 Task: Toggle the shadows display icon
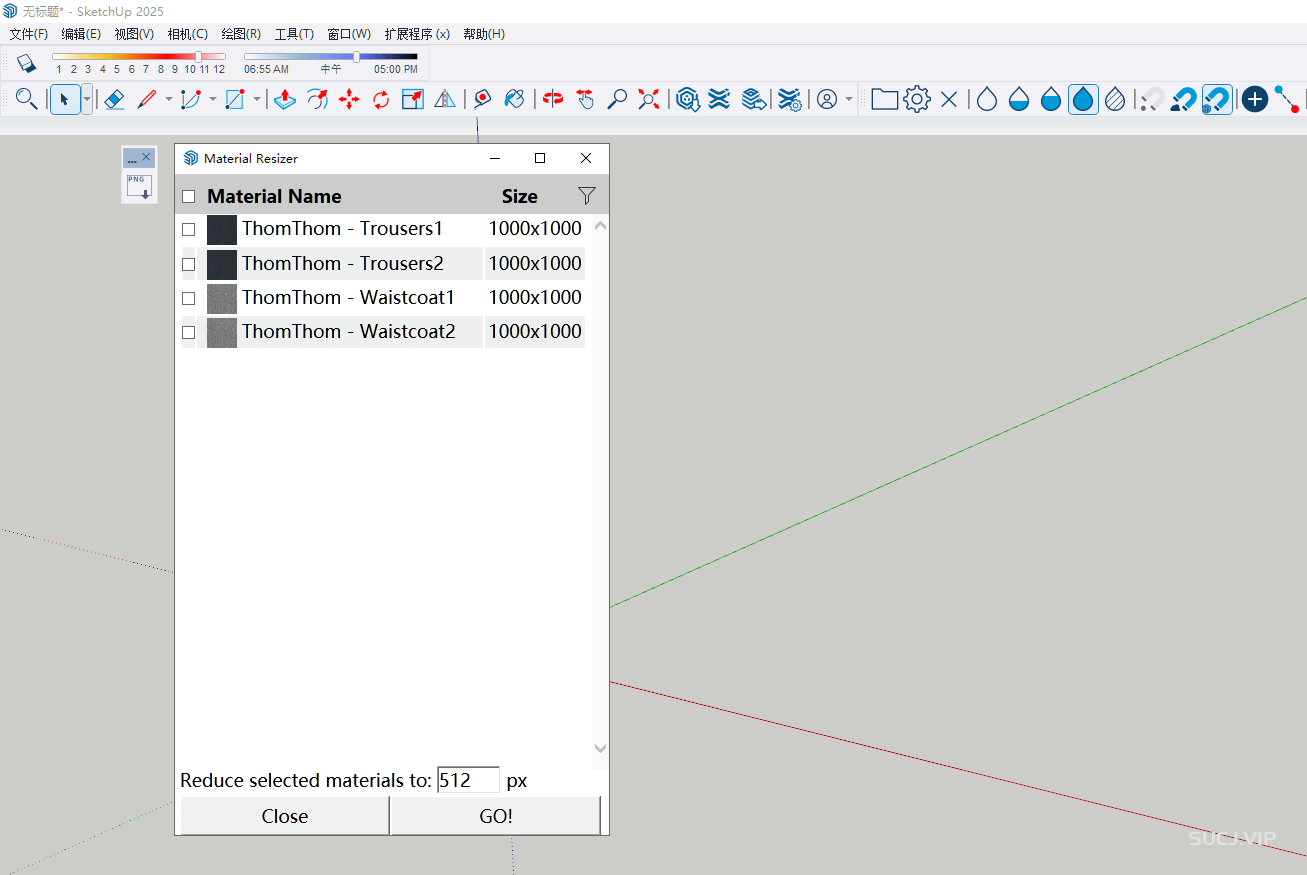26,63
